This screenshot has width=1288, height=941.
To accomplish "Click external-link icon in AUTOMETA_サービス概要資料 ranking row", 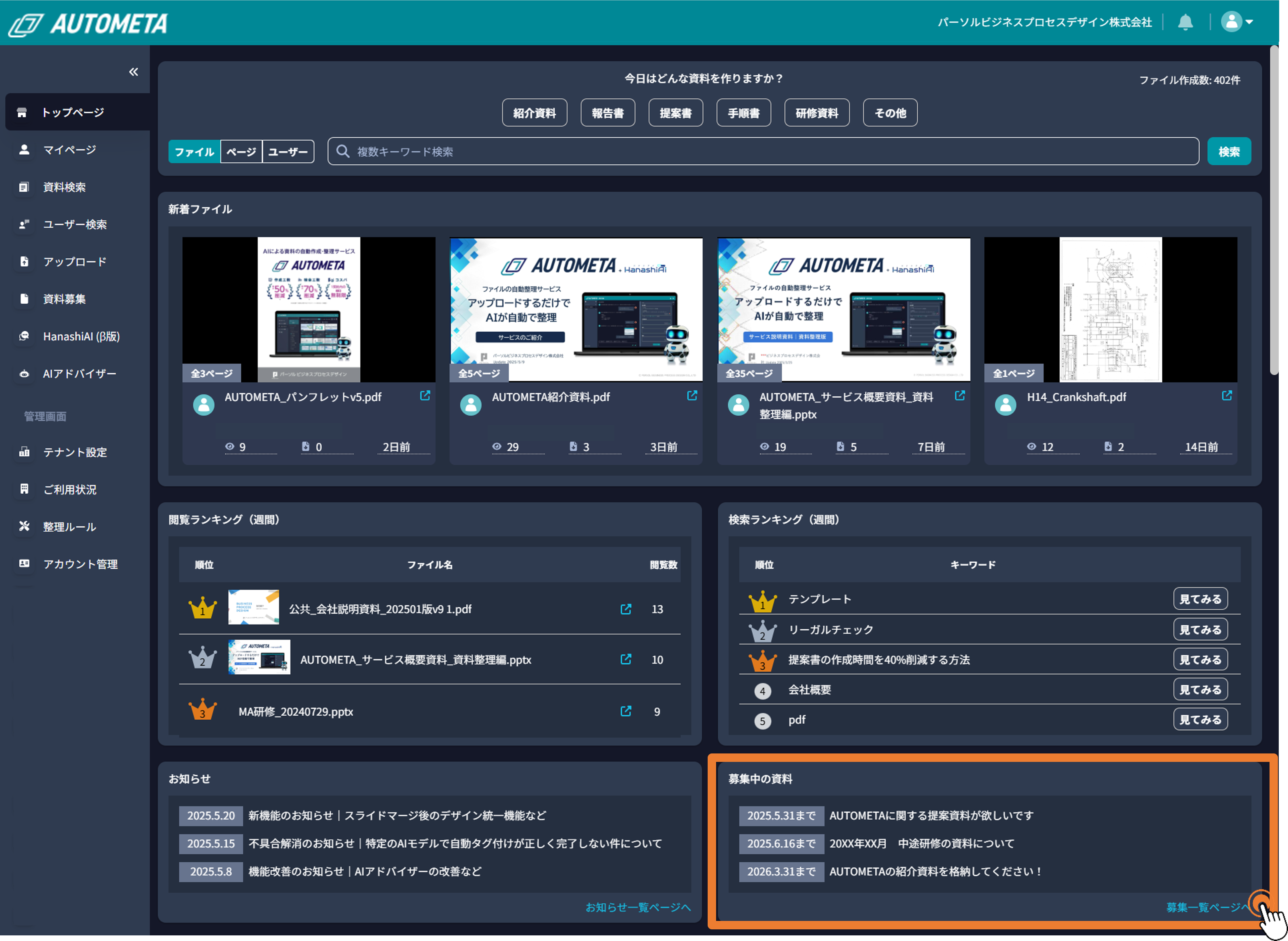I will pyautogui.click(x=625, y=659).
